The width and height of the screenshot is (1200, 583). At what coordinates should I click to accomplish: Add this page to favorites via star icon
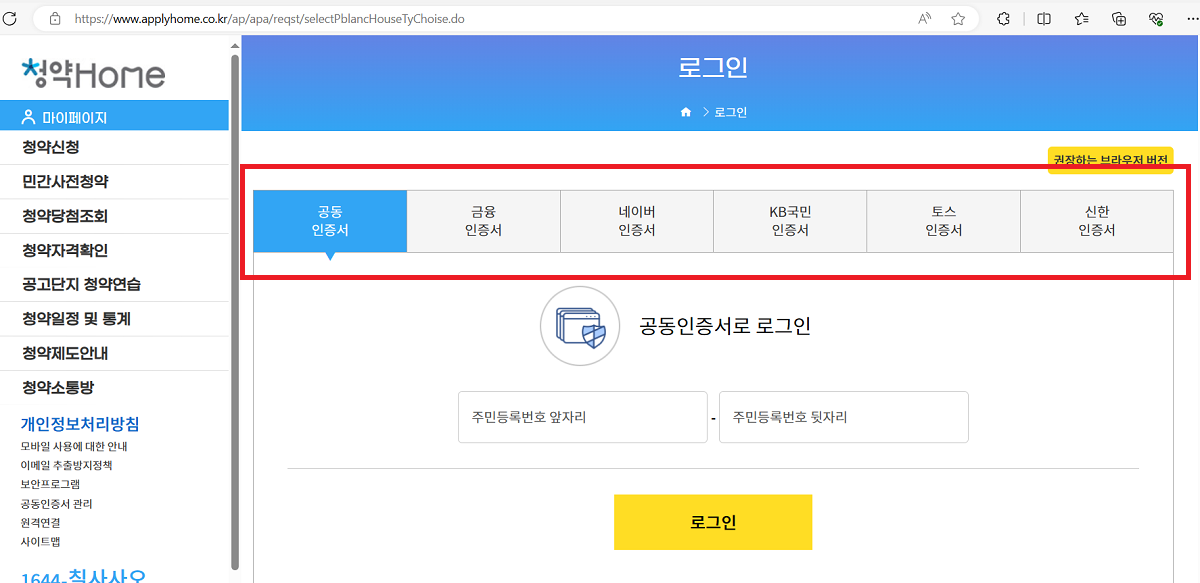pyautogui.click(x=957, y=17)
